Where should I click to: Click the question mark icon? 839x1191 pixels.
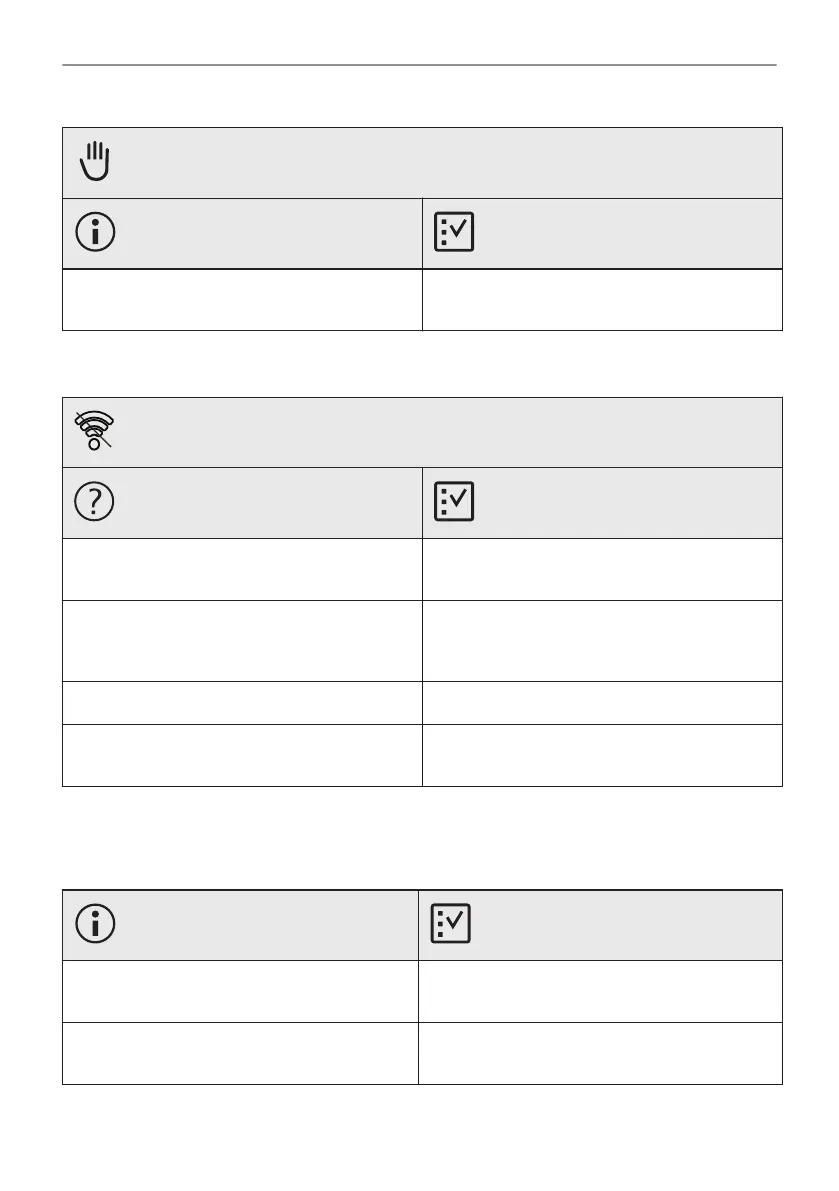pyautogui.click(x=95, y=503)
